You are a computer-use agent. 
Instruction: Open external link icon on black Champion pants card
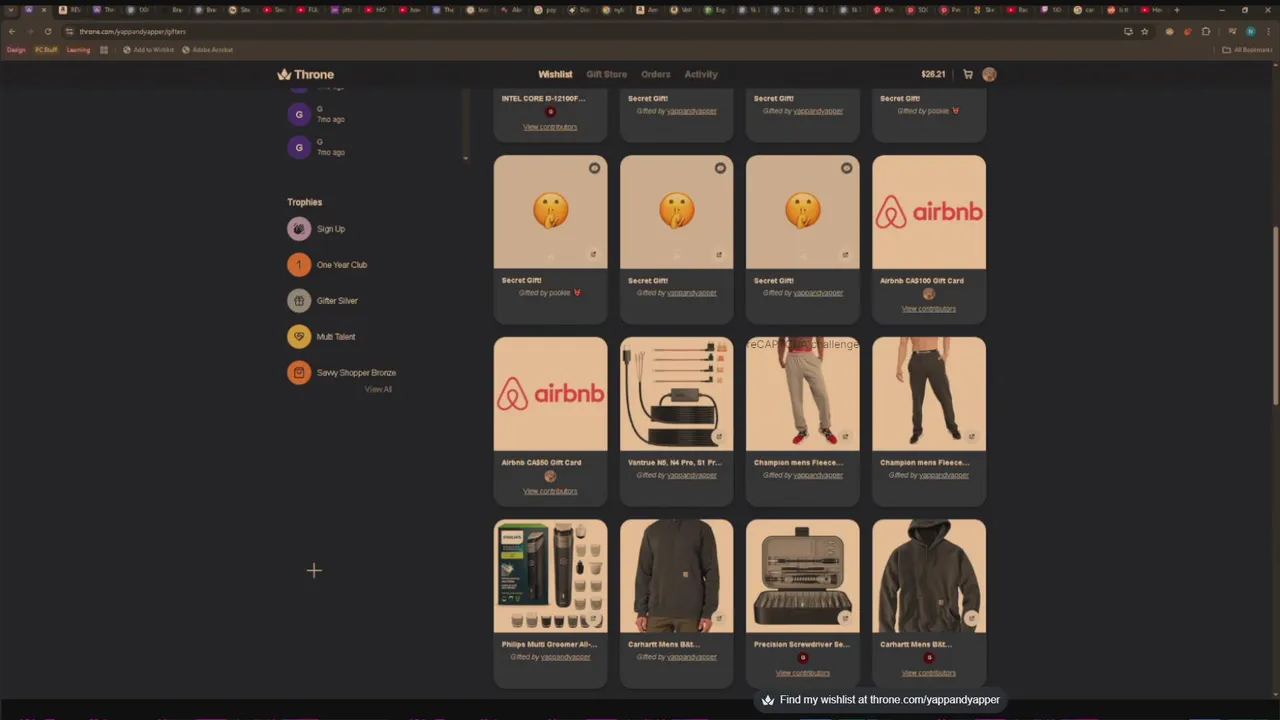tap(971, 436)
